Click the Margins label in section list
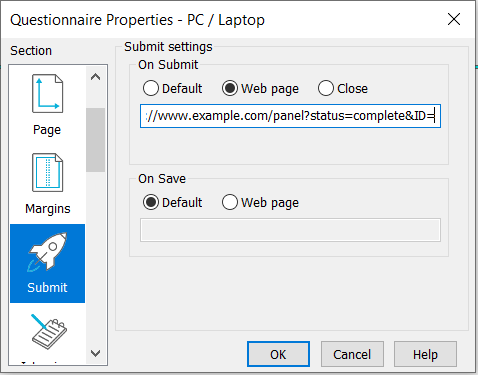The width and height of the screenshot is (478, 375). 48,209
